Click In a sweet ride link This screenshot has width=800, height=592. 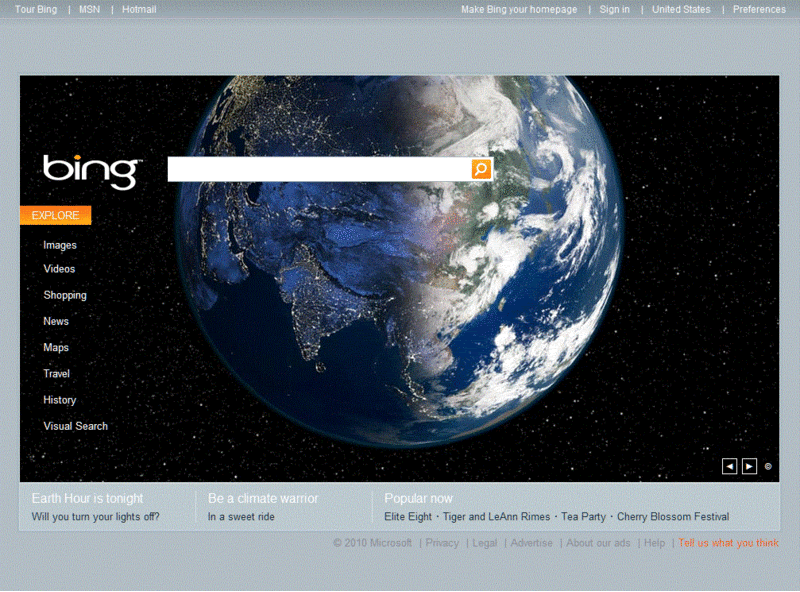tap(241, 516)
